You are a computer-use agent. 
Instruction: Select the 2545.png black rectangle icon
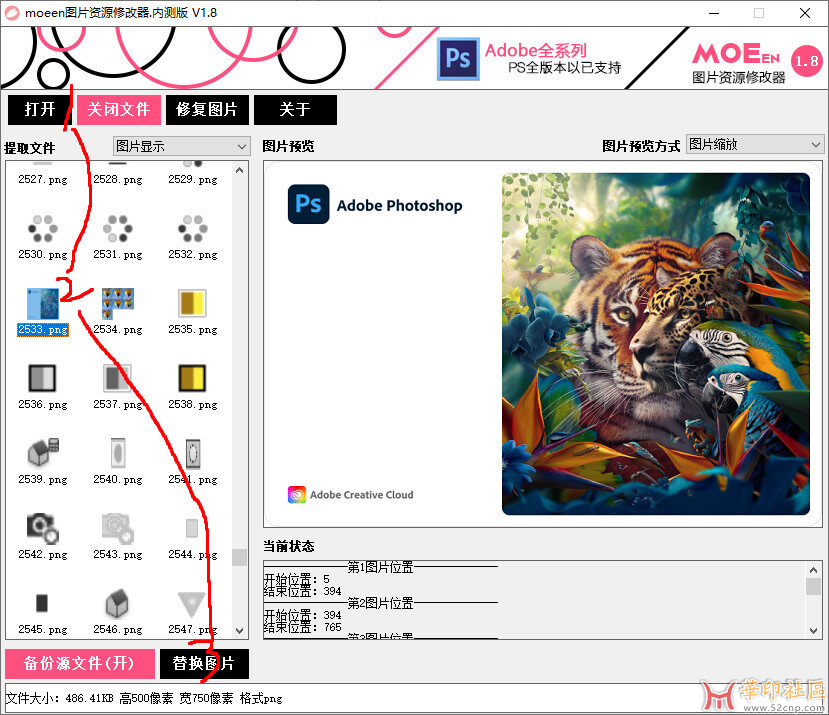coord(42,603)
